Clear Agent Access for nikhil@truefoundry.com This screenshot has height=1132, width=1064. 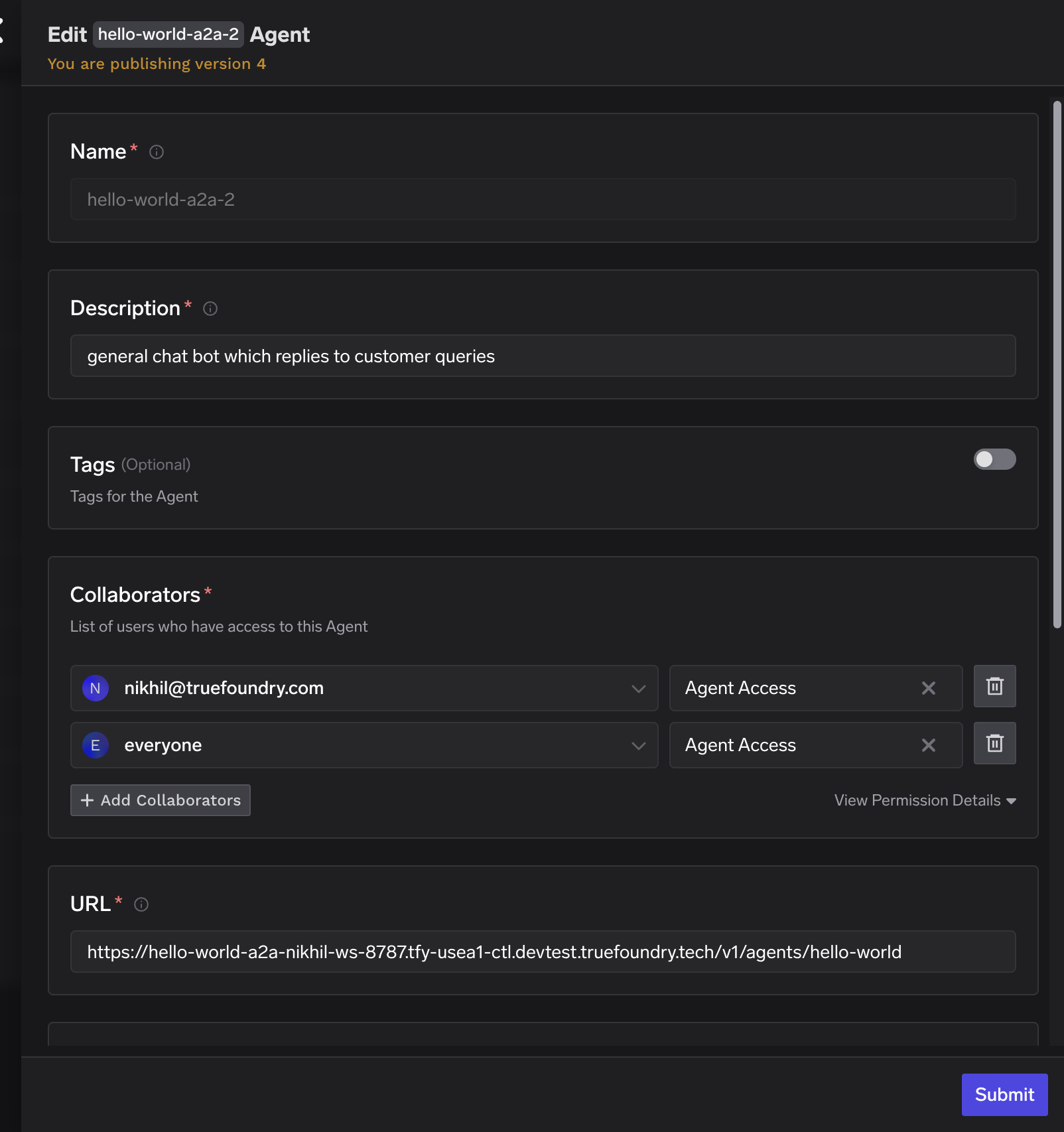coord(928,688)
